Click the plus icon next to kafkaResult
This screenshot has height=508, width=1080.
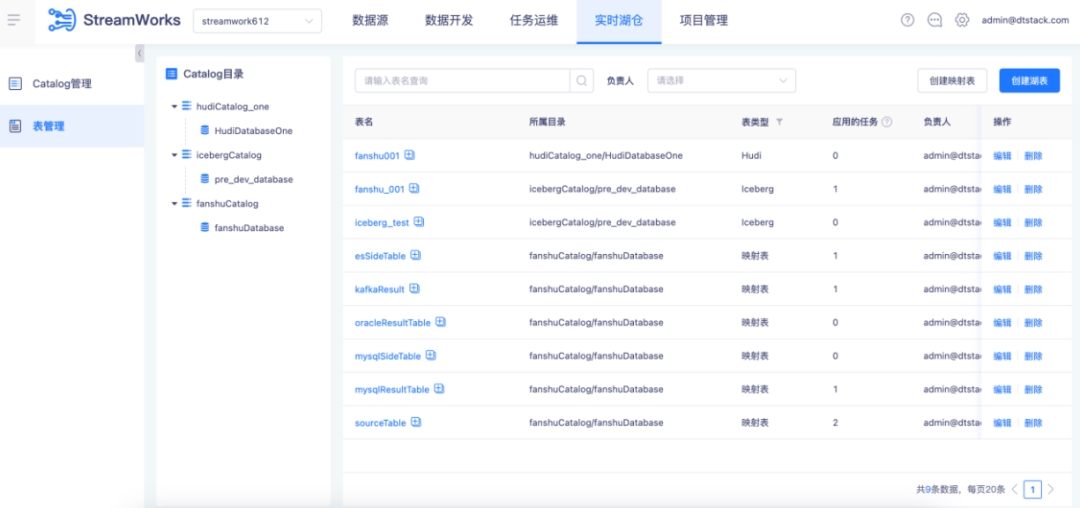point(414,289)
